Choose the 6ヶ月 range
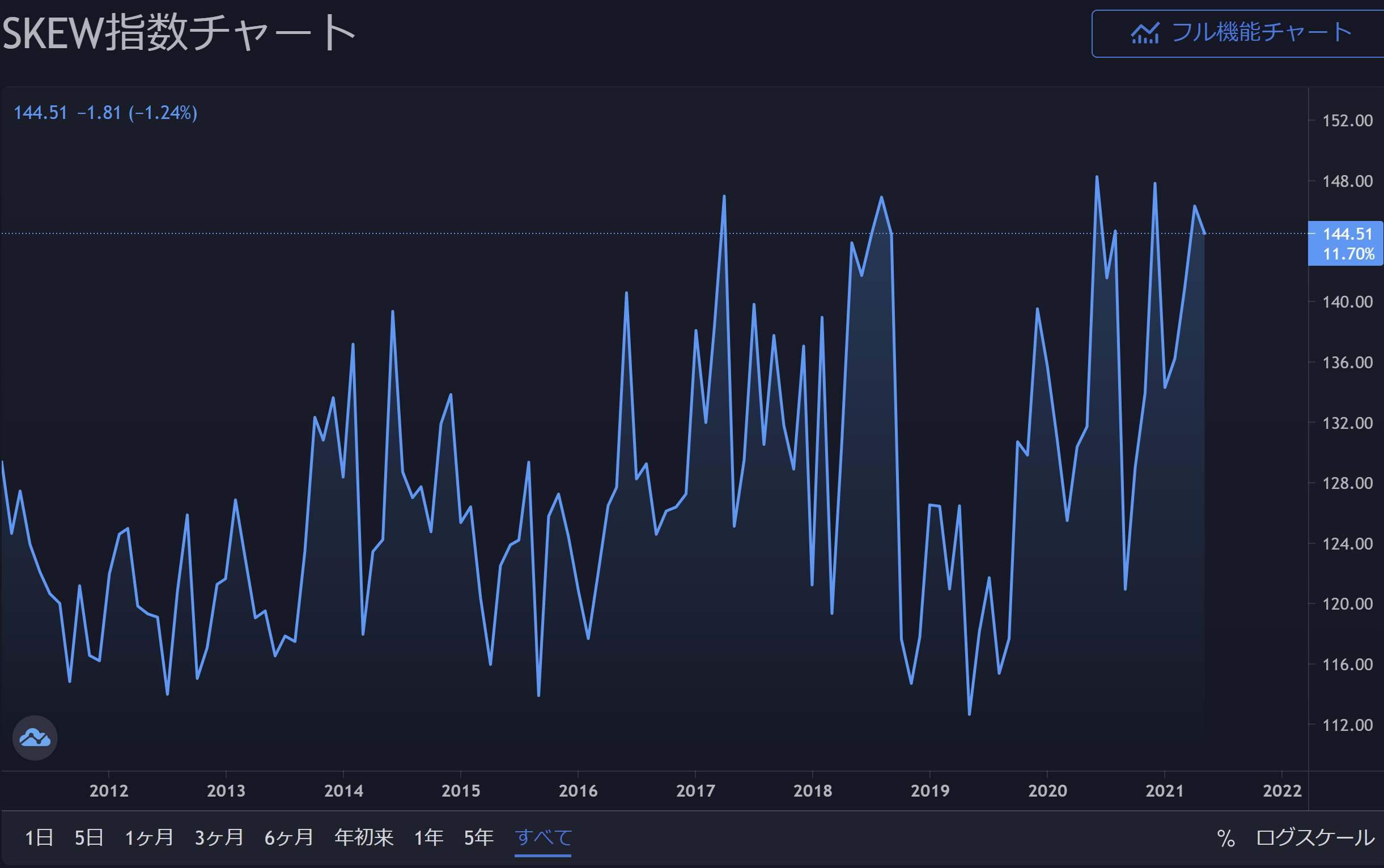 tap(289, 838)
